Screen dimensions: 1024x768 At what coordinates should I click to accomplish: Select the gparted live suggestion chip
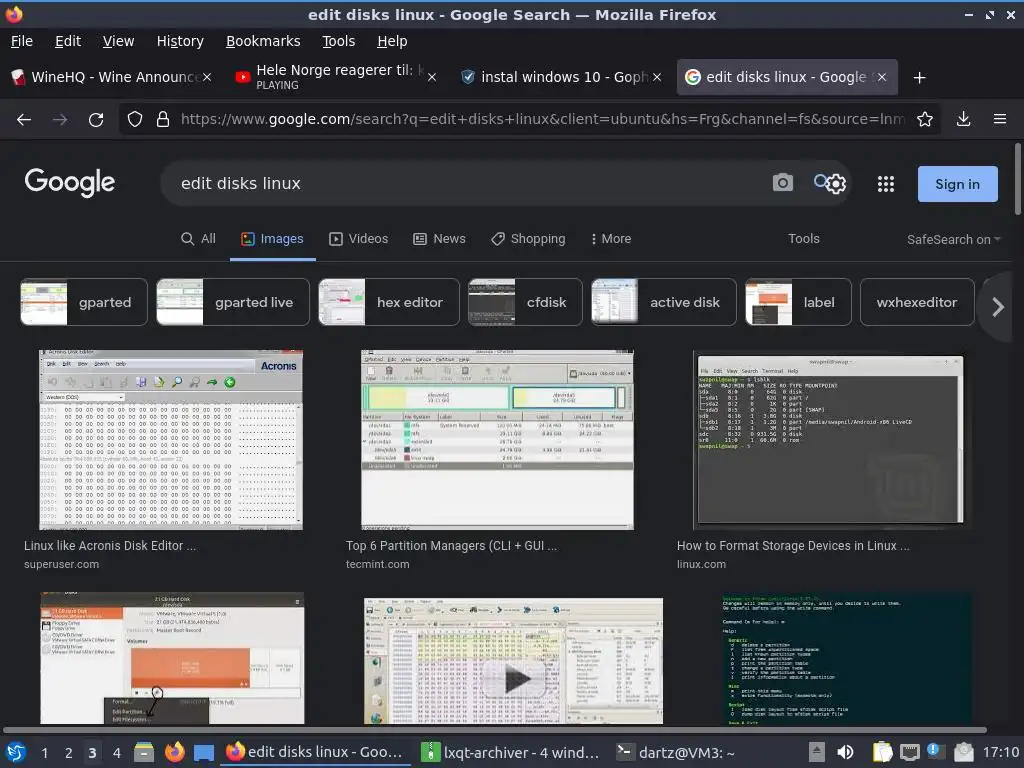(x=232, y=302)
